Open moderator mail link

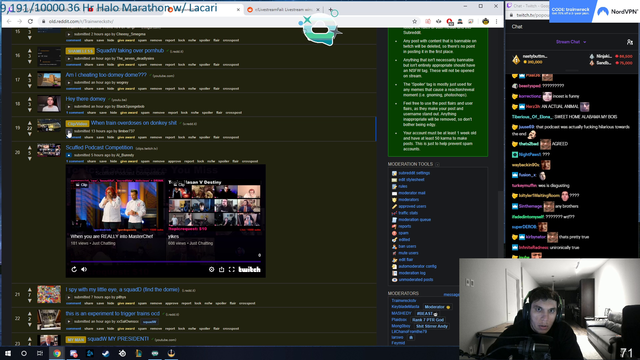[412, 193]
